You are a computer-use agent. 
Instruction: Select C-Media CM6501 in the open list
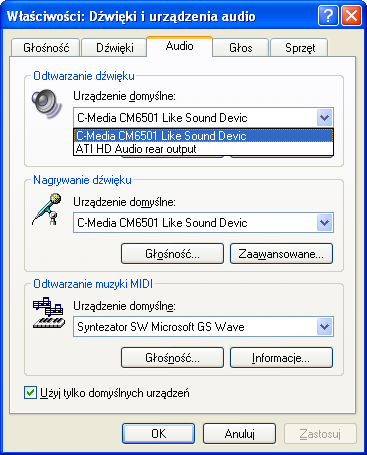click(203, 136)
